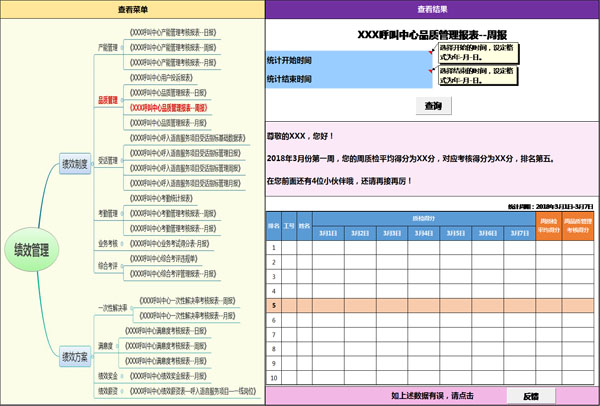Switch to the 查看菜单 panel header
Screen dimensions: 600x406
pyautogui.click(x=132, y=8)
